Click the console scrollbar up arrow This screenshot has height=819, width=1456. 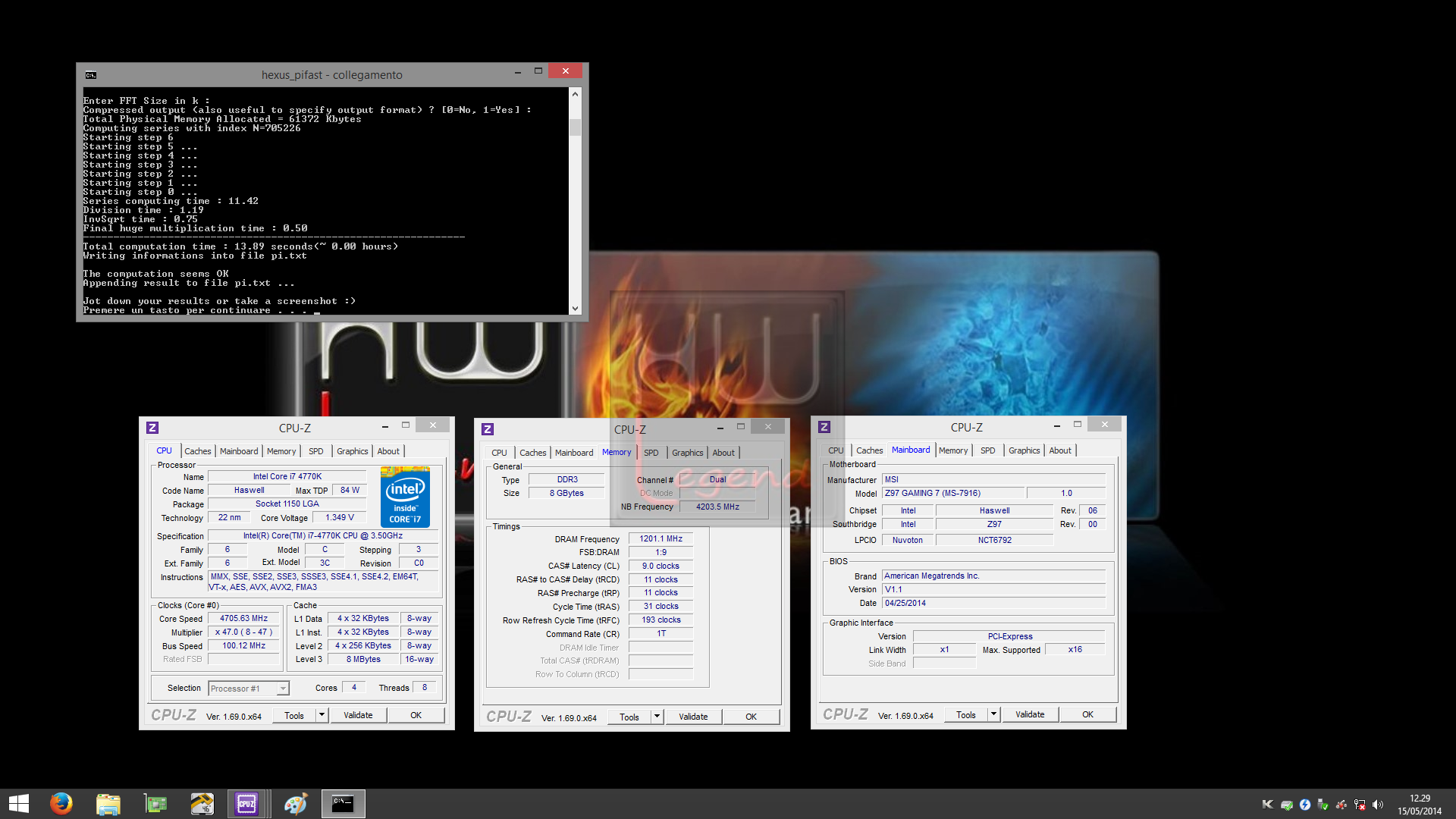[x=576, y=94]
